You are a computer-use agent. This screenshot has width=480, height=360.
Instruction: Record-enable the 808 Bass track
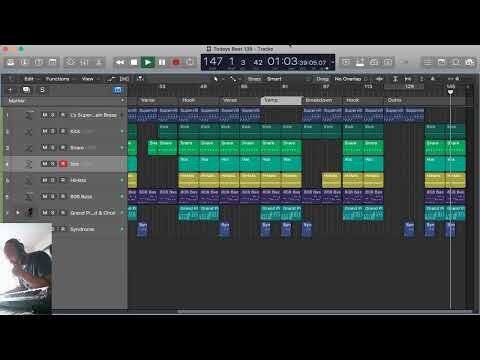(63, 196)
